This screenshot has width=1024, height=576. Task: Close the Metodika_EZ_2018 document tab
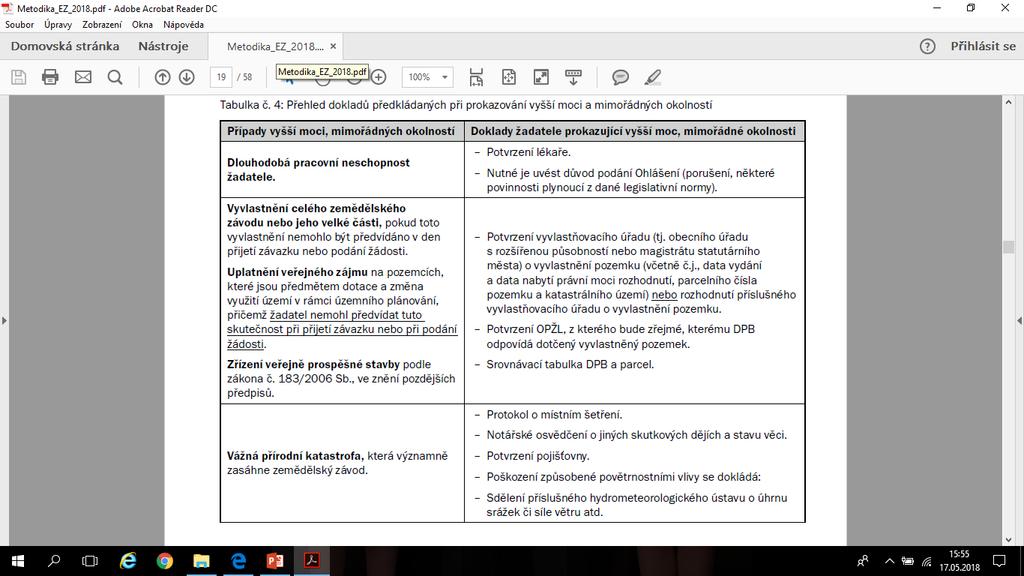(333, 46)
